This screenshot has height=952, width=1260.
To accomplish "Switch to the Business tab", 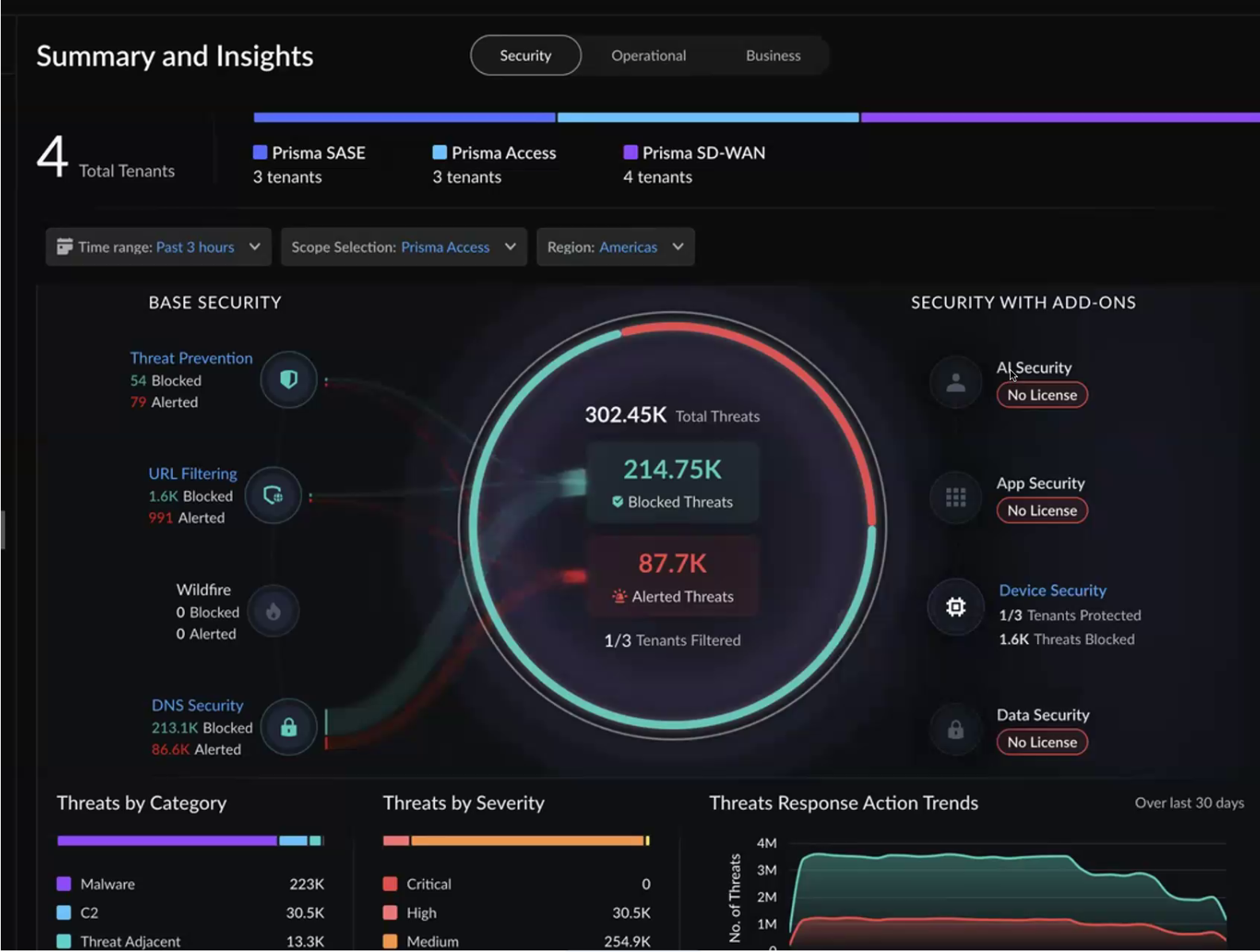I will (x=773, y=56).
